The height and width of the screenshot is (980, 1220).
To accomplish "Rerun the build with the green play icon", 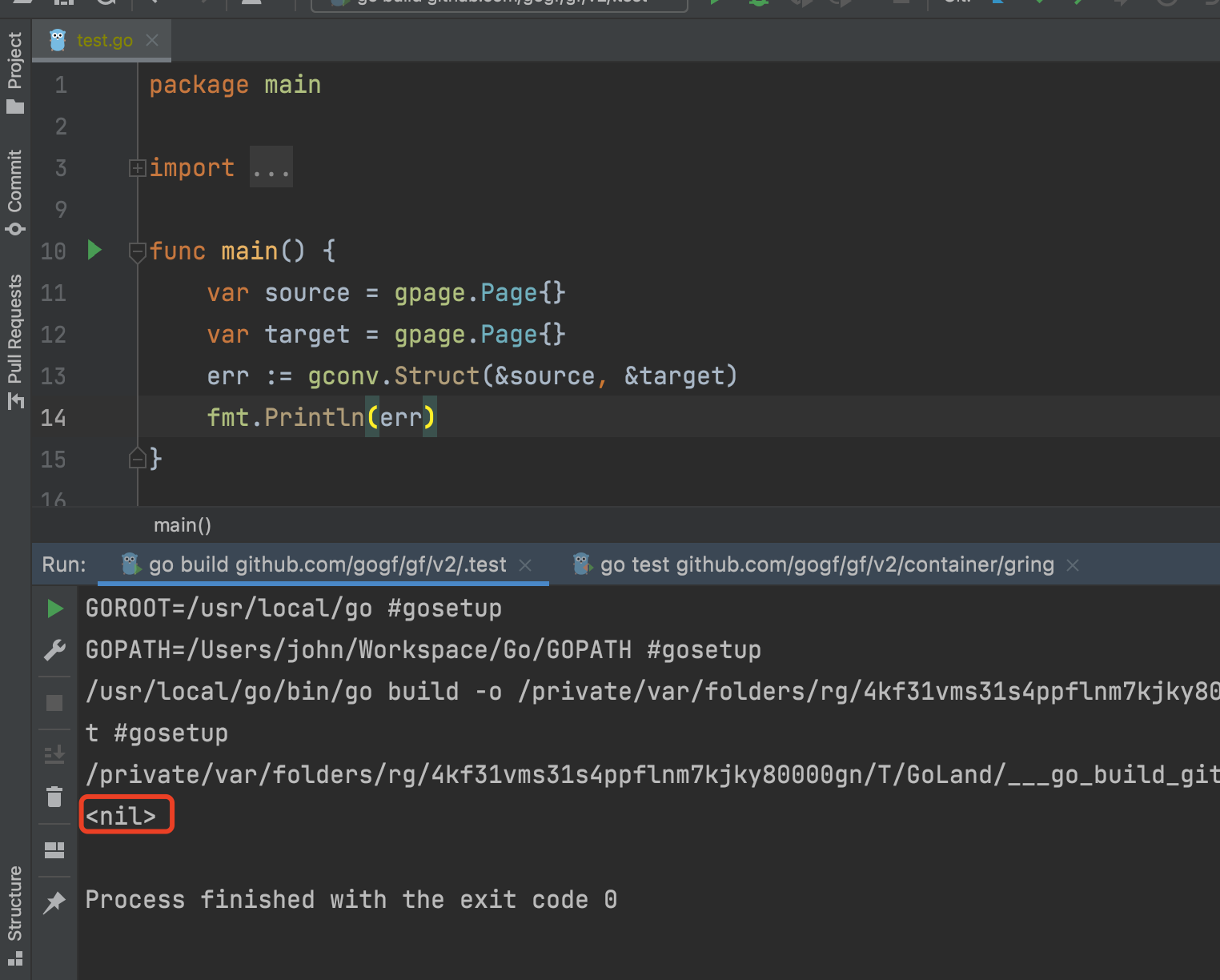I will [54, 608].
